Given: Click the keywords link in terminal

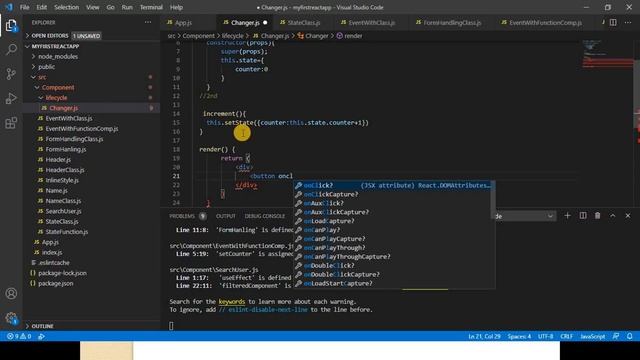Looking at the screenshot, I should pyautogui.click(x=232, y=302).
